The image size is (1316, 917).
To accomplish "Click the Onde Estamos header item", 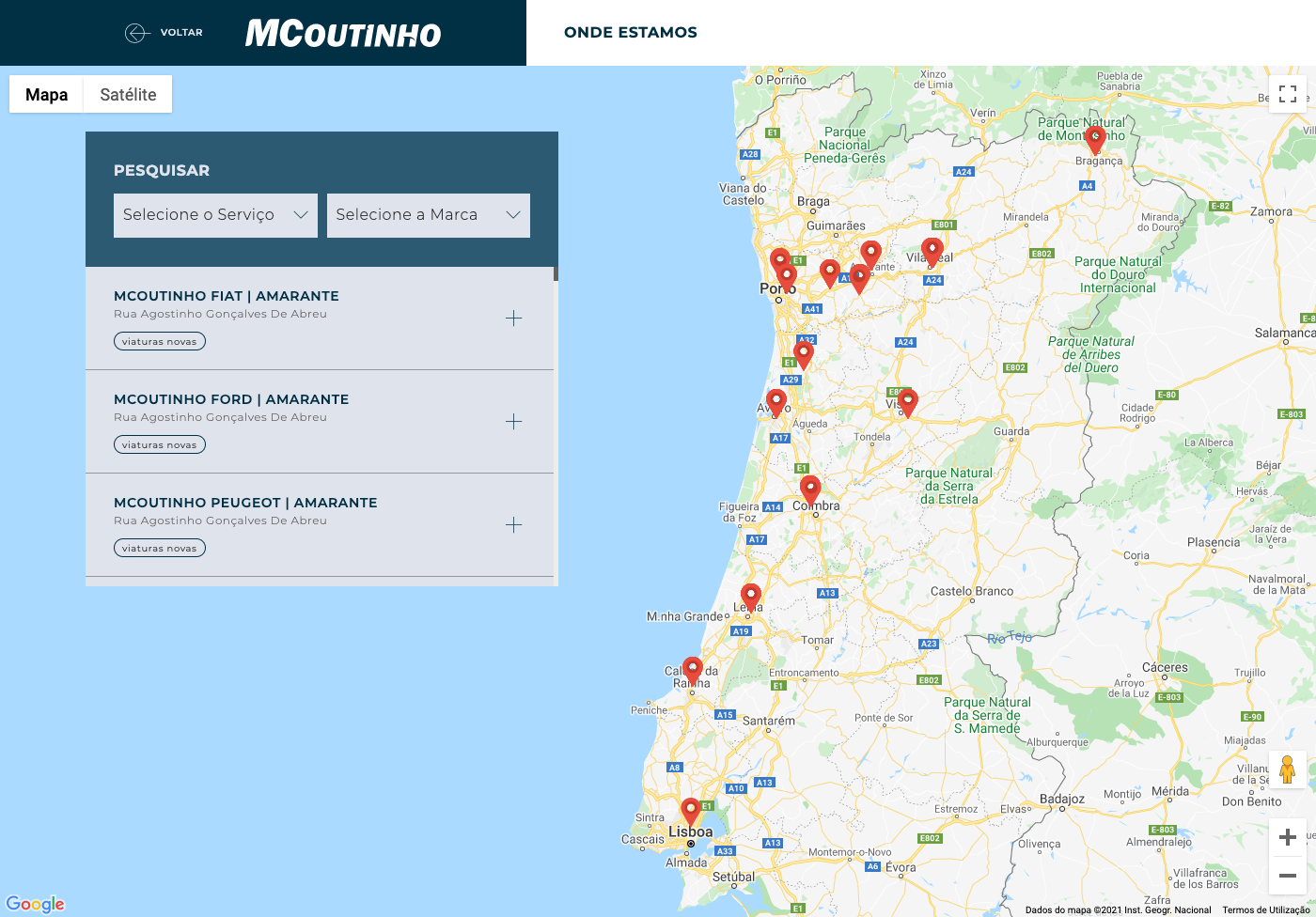I will [x=630, y=33].
